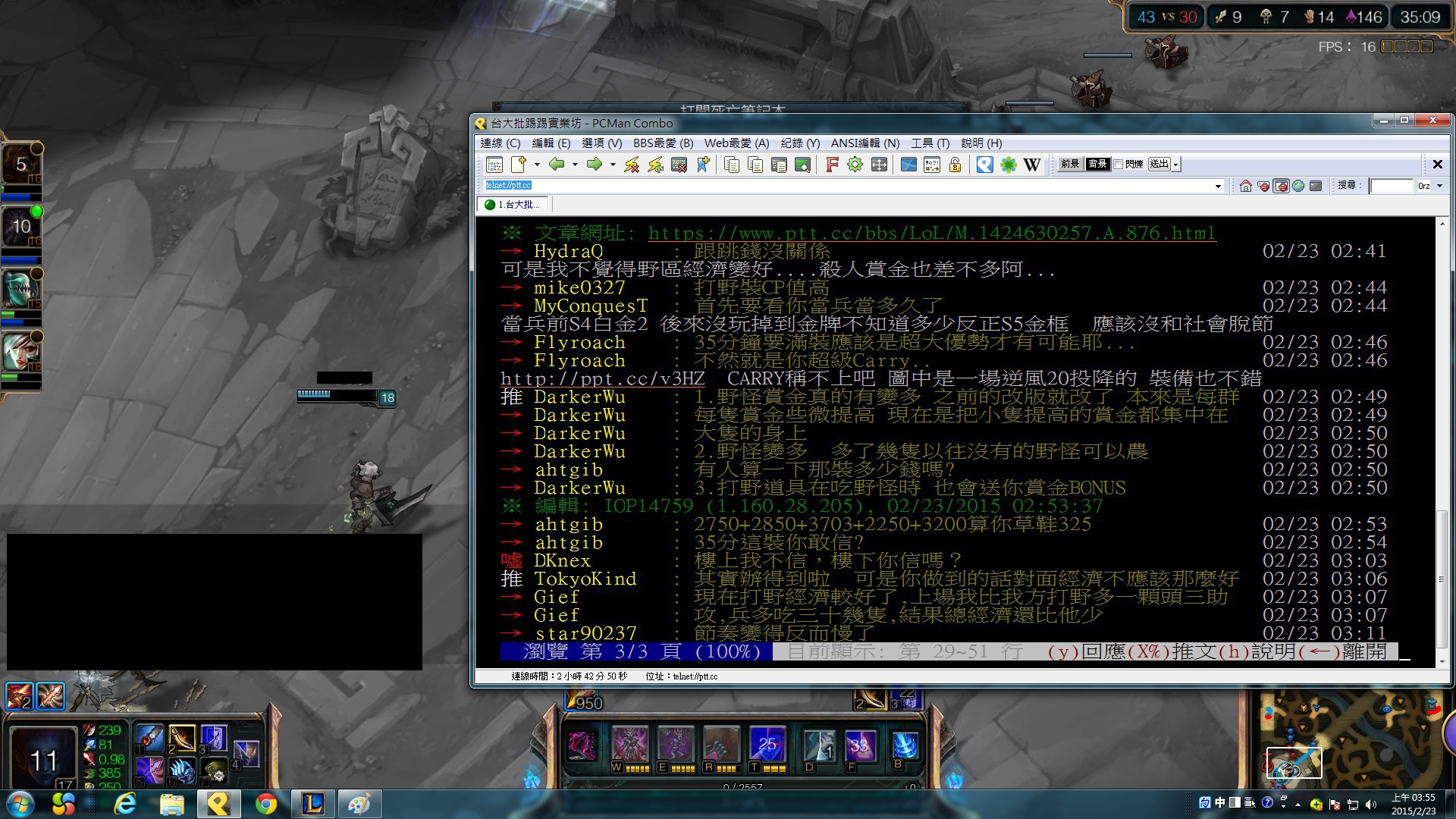Click the add-to-favorites star icon
The height and width of the screenshot is (819, 1456).
click(x=703, y=165)
